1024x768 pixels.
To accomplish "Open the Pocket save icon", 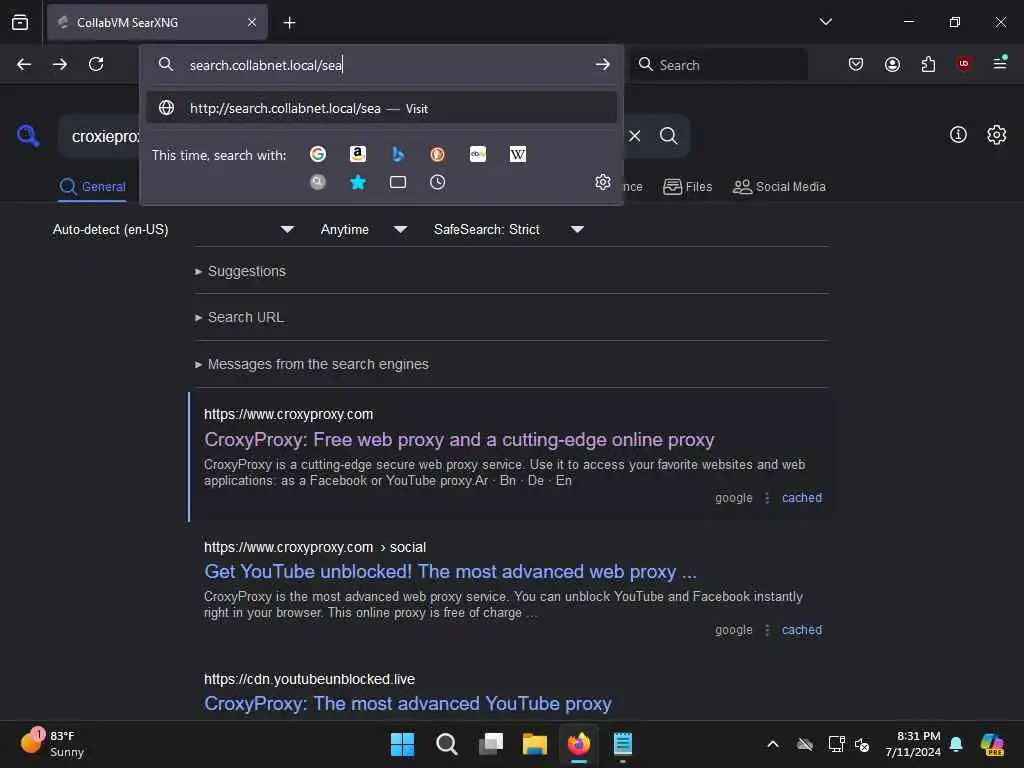I will pyautogui.click(x=856, y=64).
